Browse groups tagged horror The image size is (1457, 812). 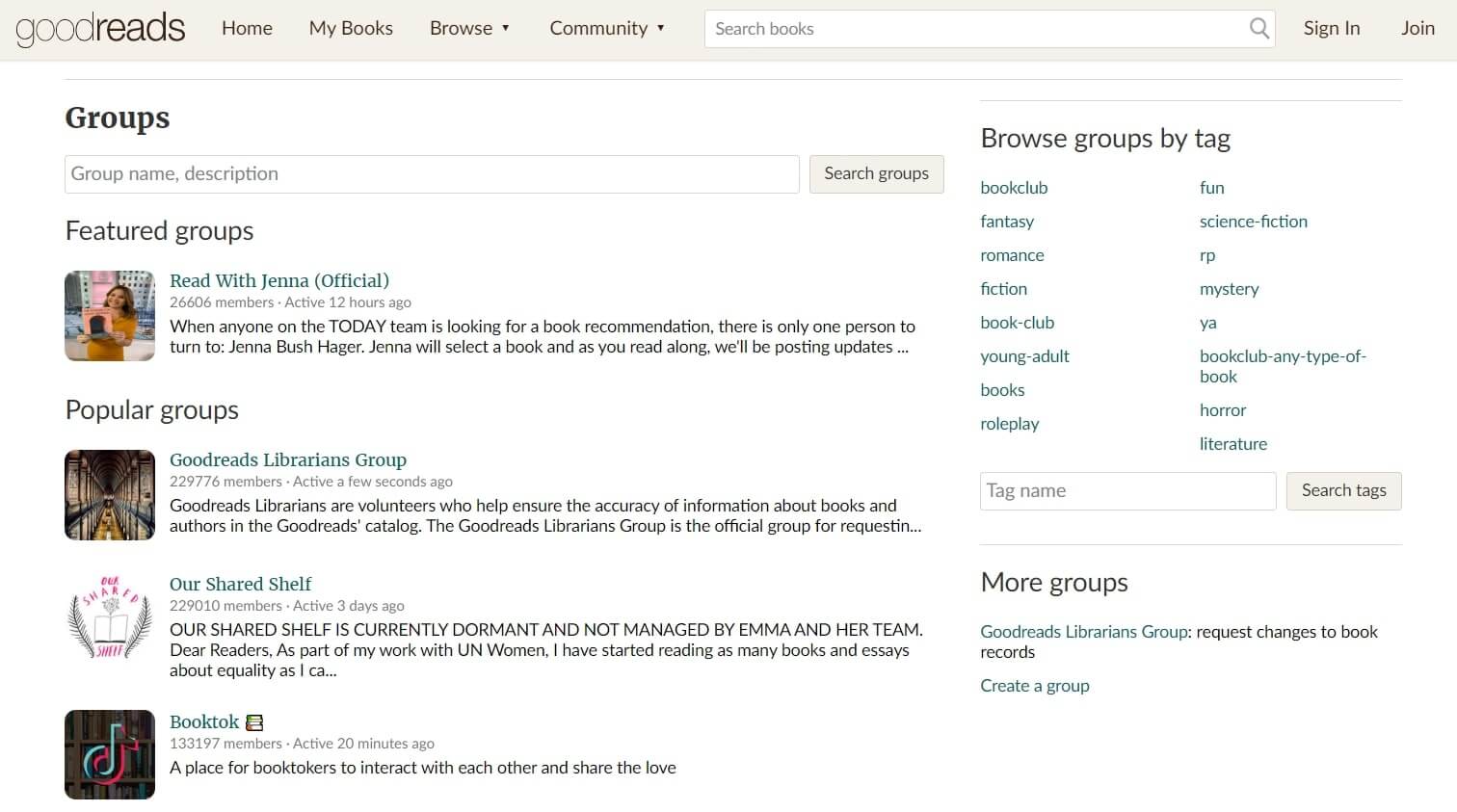coord(1223,410)
